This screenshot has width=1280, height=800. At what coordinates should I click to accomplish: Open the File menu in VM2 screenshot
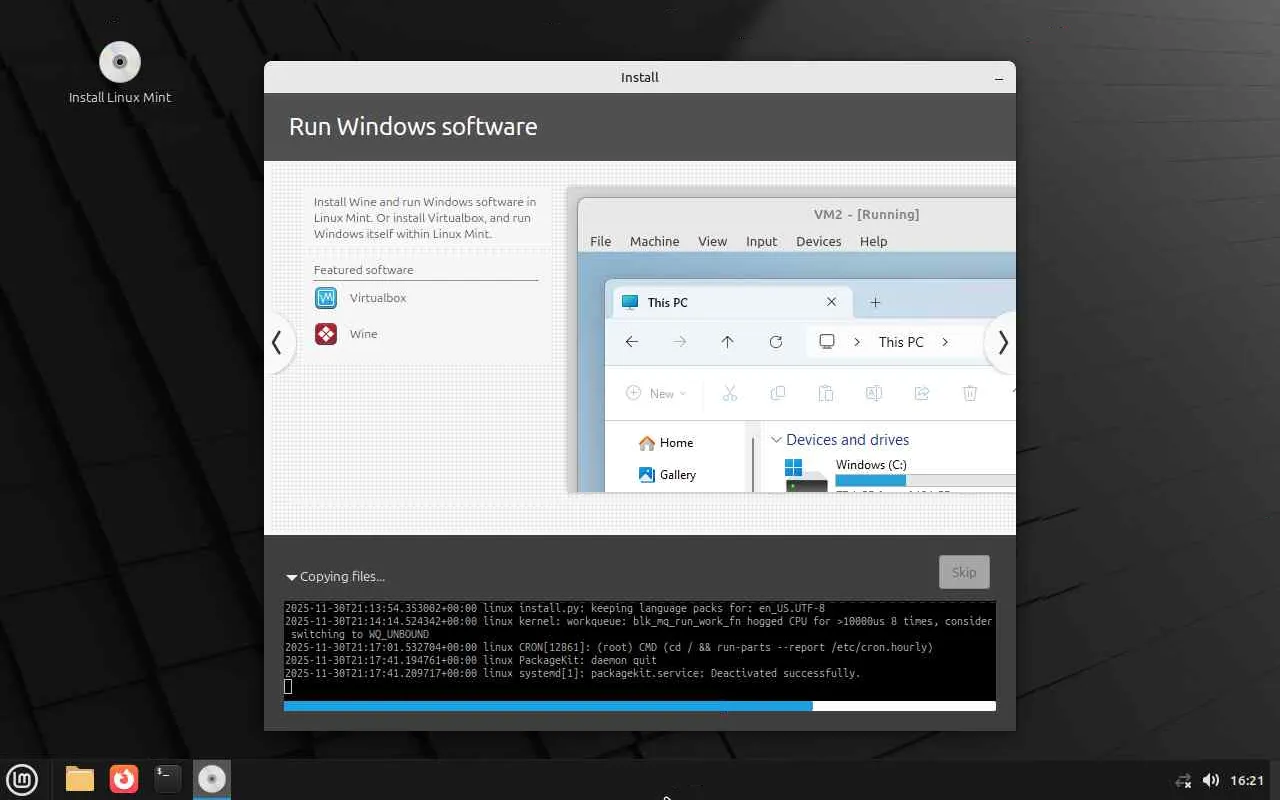point(601,241)
